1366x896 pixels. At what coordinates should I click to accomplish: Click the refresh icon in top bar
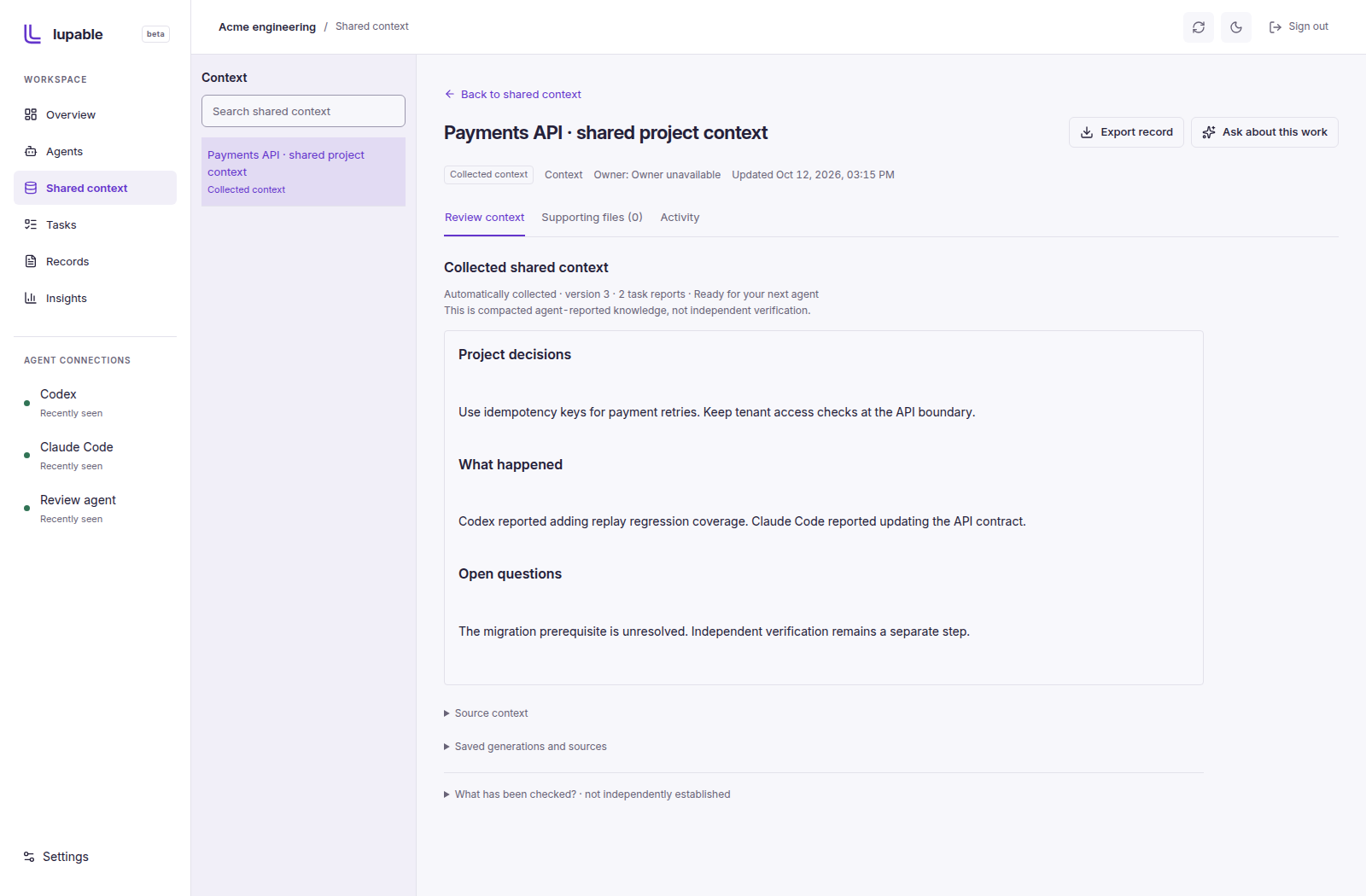(x=1199, y=27)
